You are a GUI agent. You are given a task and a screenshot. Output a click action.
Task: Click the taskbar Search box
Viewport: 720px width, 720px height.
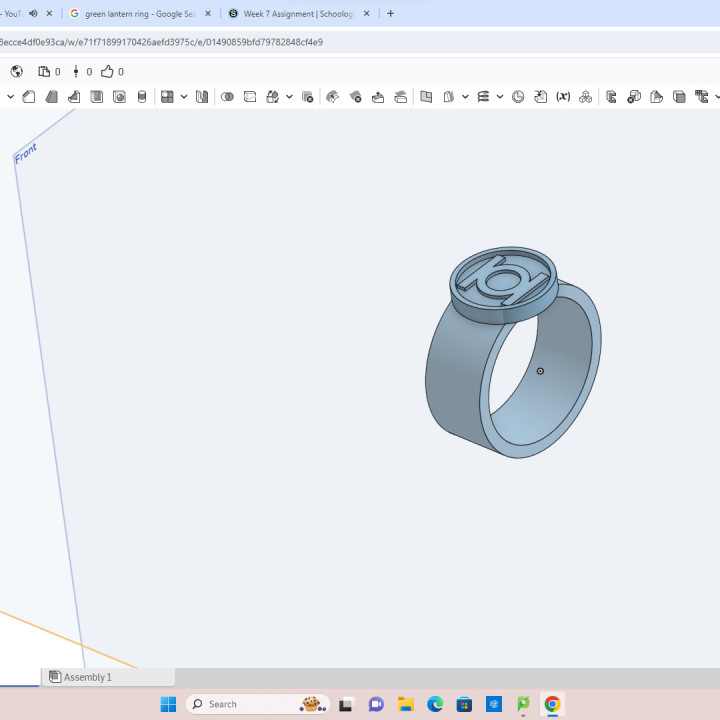[x=258, y=704]
